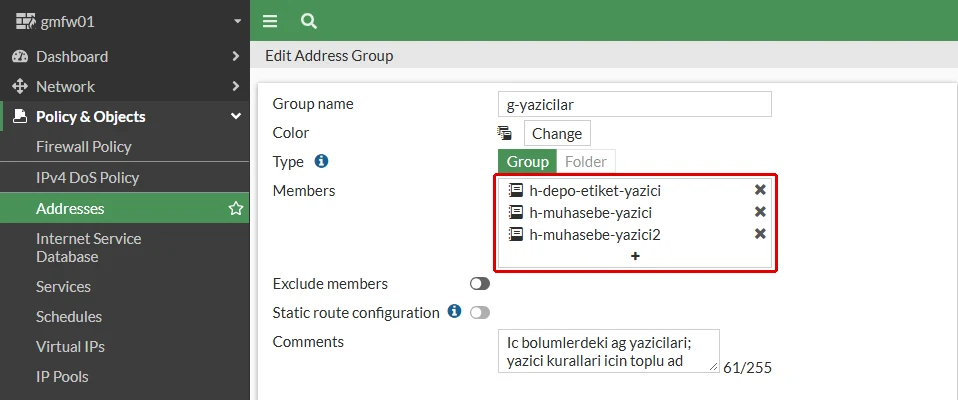Click the color Change button
Viewport: 958px width, 400px height.
point(557,133)
